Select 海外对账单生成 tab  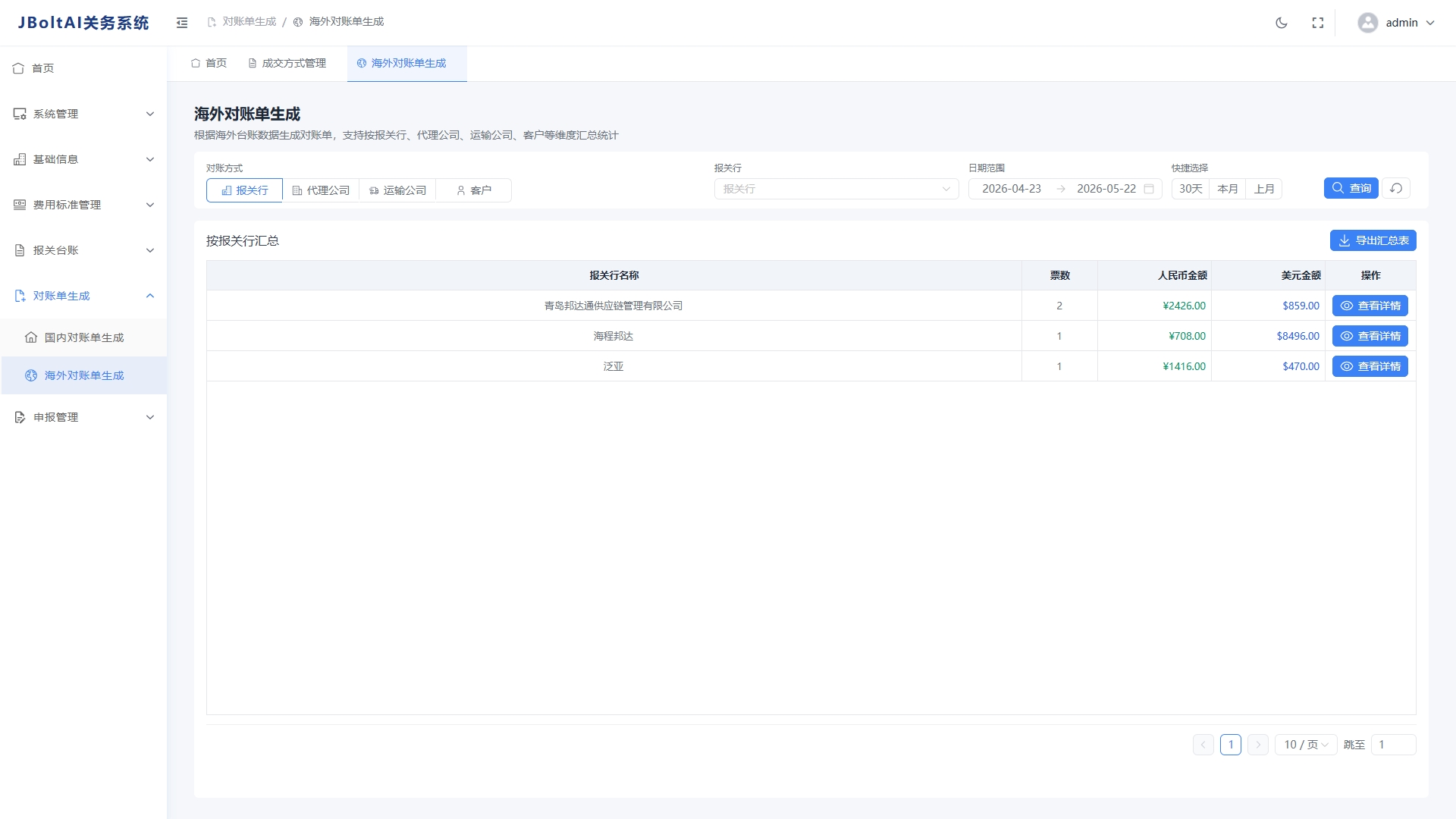(406, 63)
